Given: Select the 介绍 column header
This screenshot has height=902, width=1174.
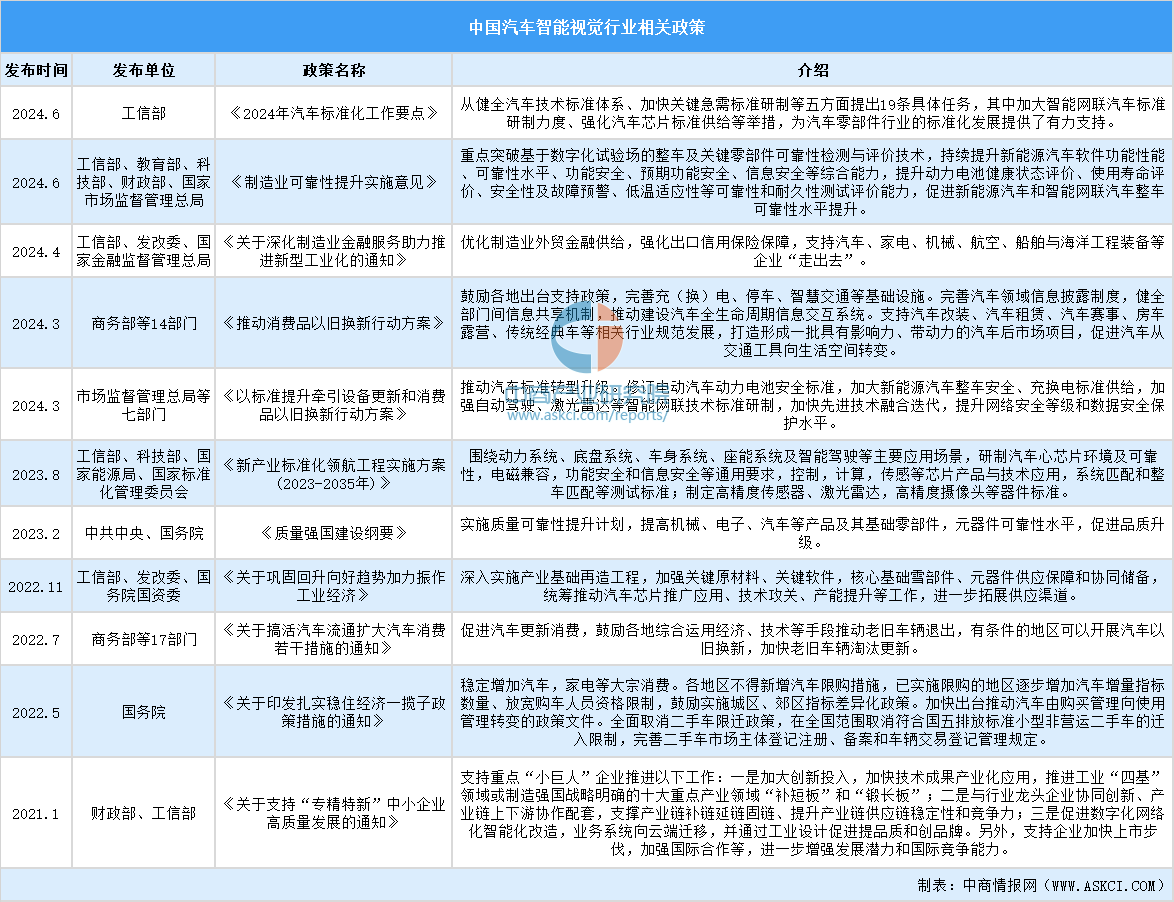Looking at the screenshot, I should [813, 70].
